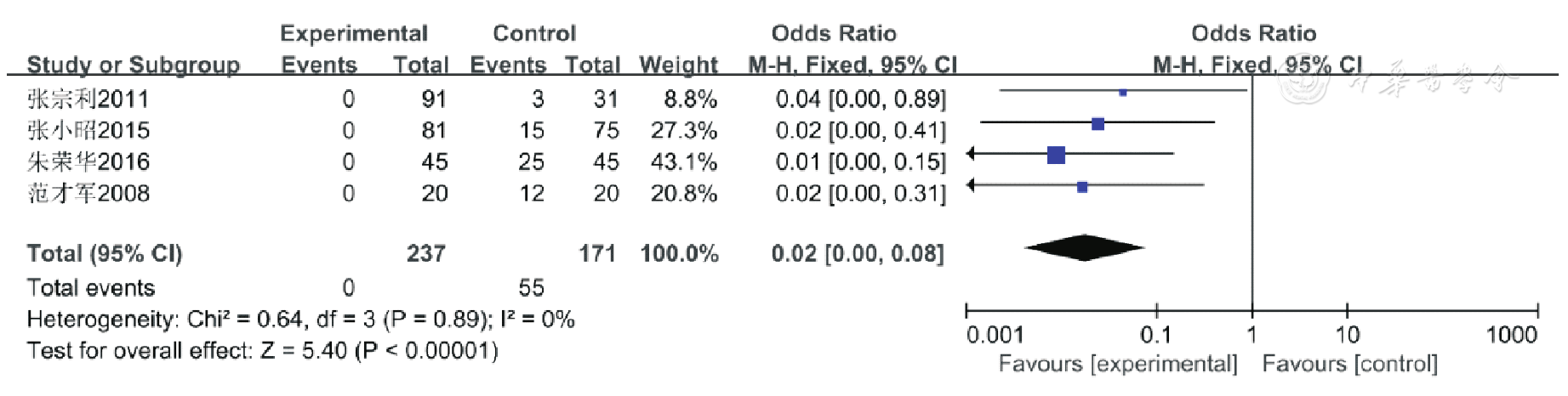This screenshot has width=1568, height=396.
Task: Click the 'Total (95% CI)' row label
Action: (x=105, y=253)
